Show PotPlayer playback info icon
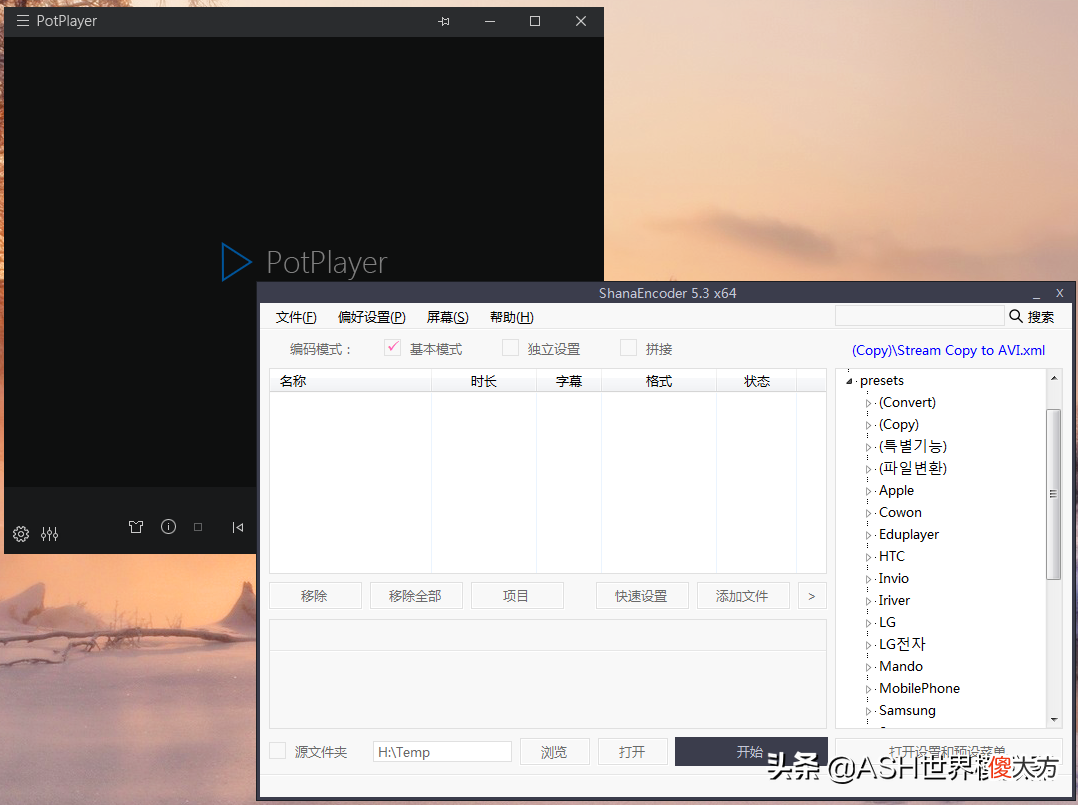Image resolution: width=1078 pixels, height=805 pixels. pos(168,527)
